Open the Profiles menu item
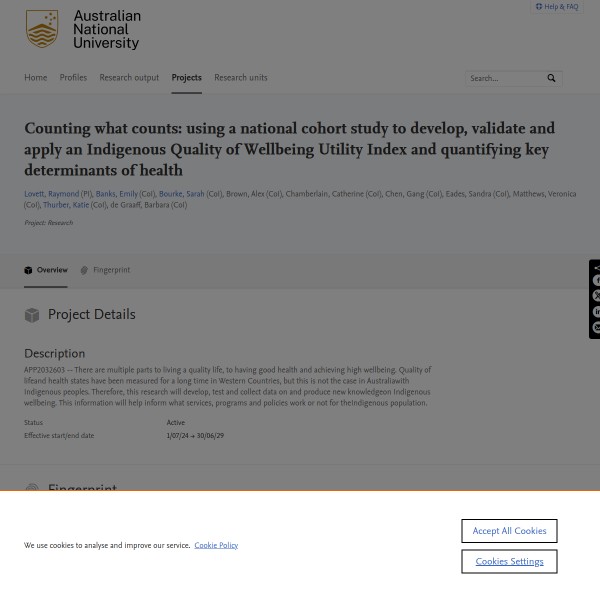The width and height of the screenshot is (600, 600). tap(73, 78)
